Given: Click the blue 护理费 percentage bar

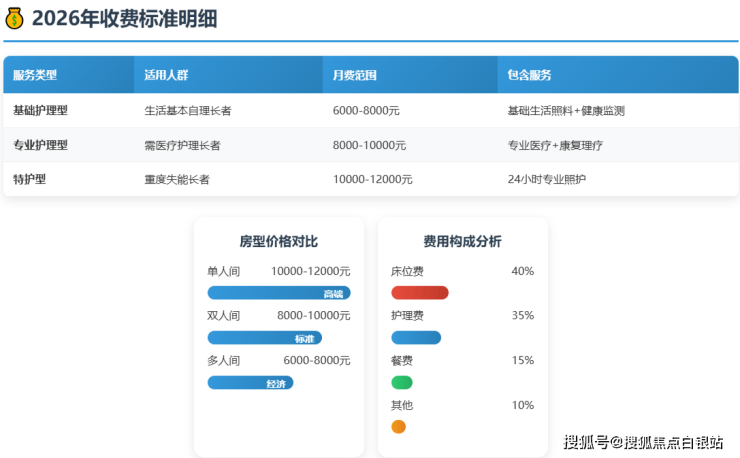Looking at the screenshot, I should click(415, 338).
